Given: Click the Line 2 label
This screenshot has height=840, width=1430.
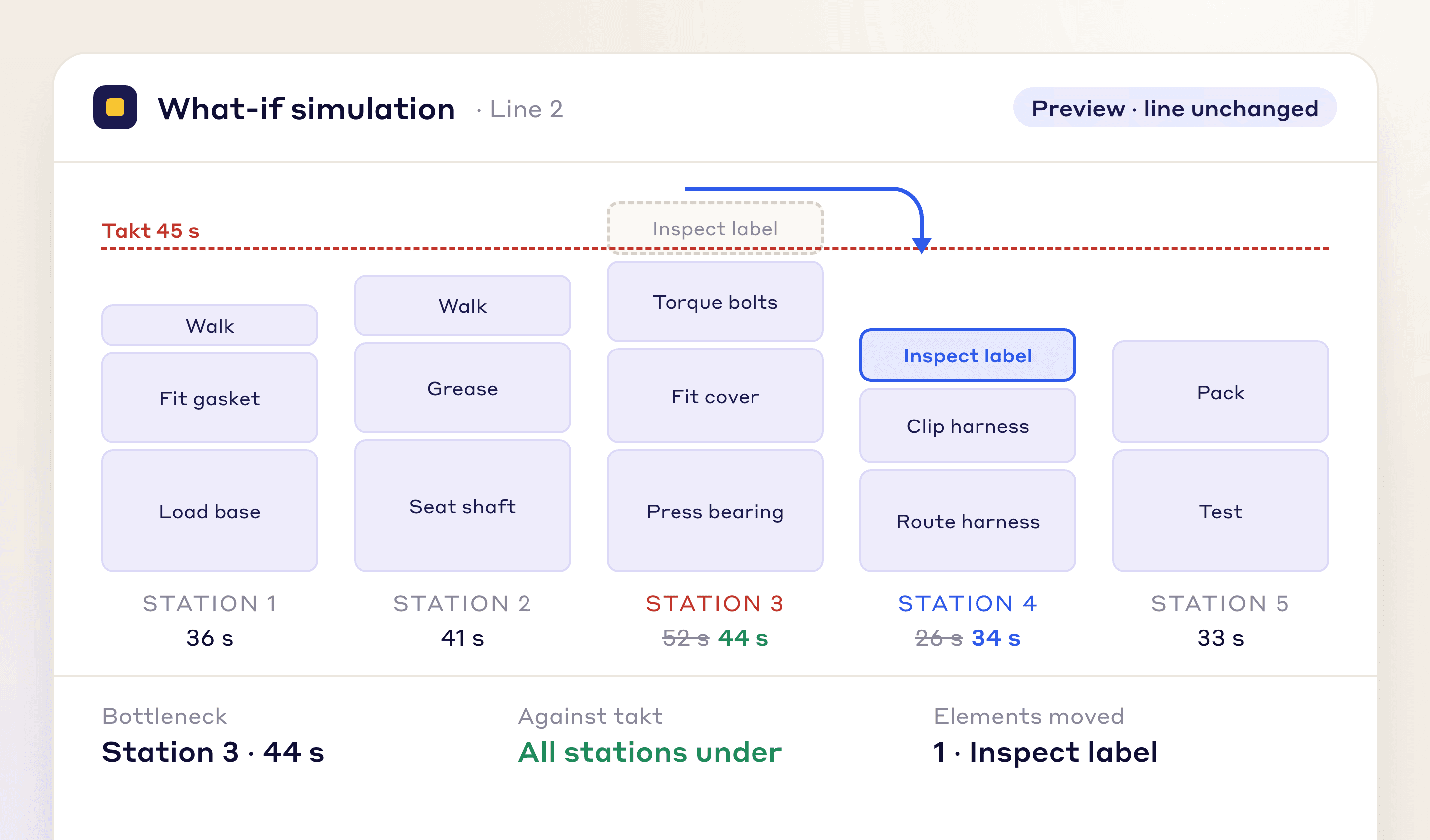Looking at the screenshot, I should pos(526,109).
